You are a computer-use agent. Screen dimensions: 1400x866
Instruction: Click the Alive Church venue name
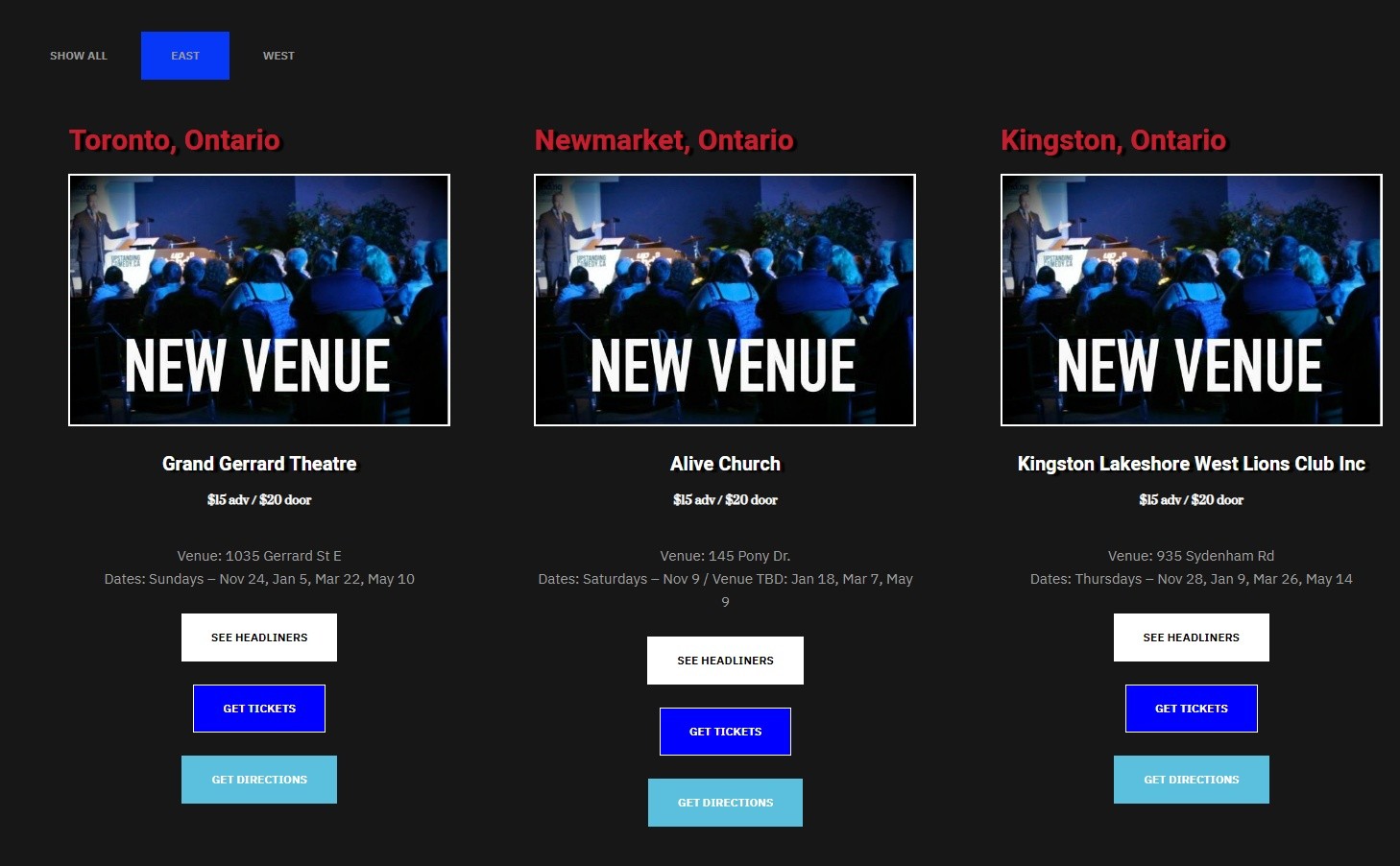pos(725,464)
